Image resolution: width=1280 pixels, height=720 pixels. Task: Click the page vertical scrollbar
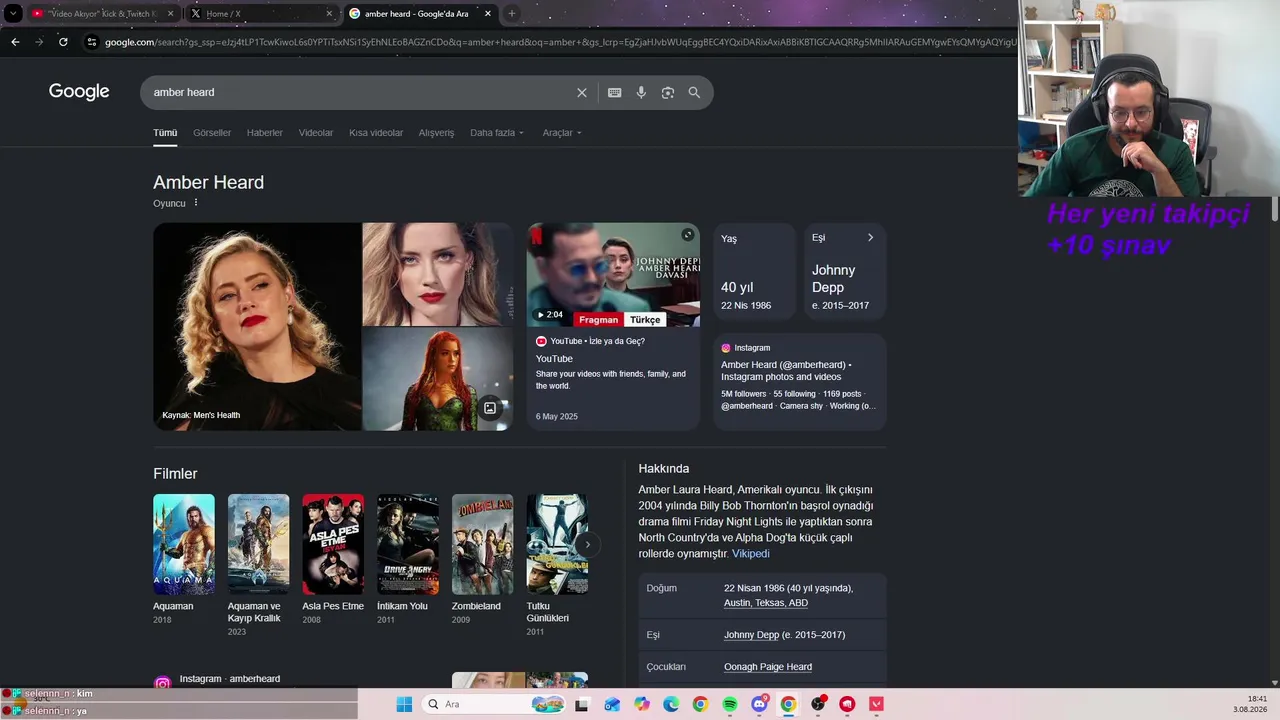coord(1275,210)
